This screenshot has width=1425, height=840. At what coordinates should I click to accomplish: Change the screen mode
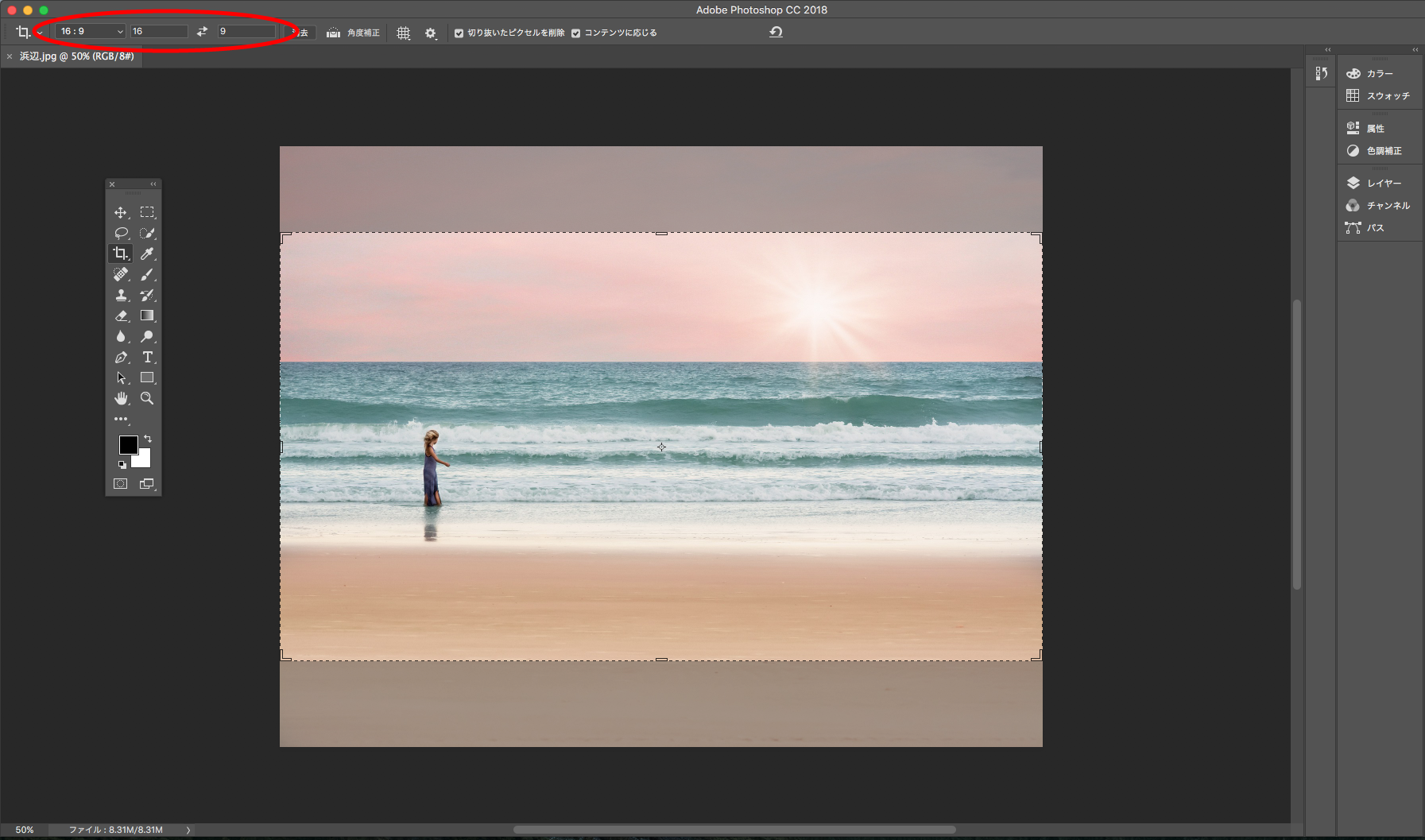147,483
